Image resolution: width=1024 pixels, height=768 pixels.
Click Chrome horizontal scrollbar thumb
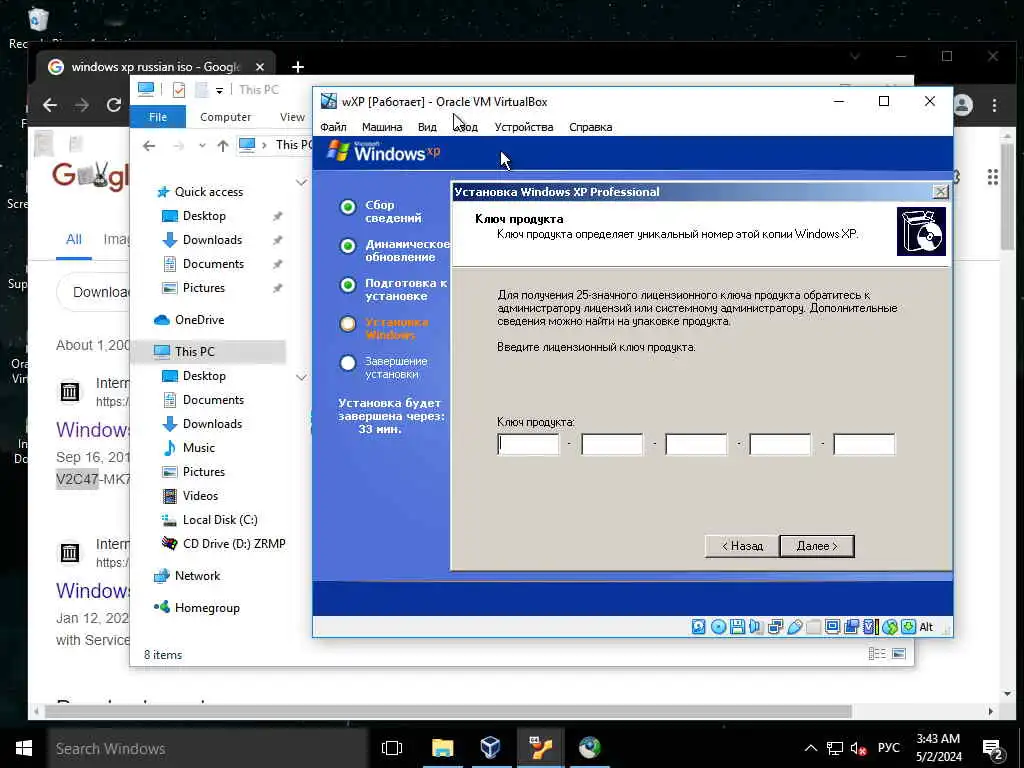pyautogui.click(x=448, y=711)
